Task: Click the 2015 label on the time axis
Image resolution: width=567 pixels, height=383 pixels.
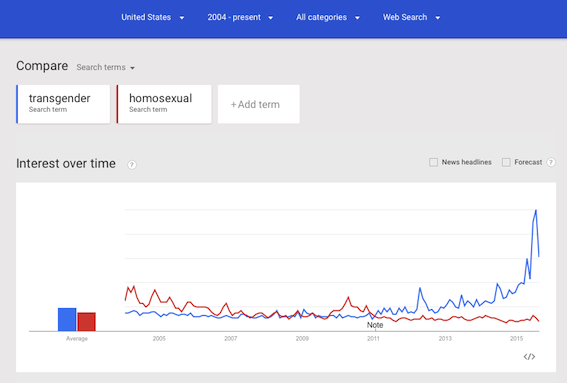Action: 516,339
